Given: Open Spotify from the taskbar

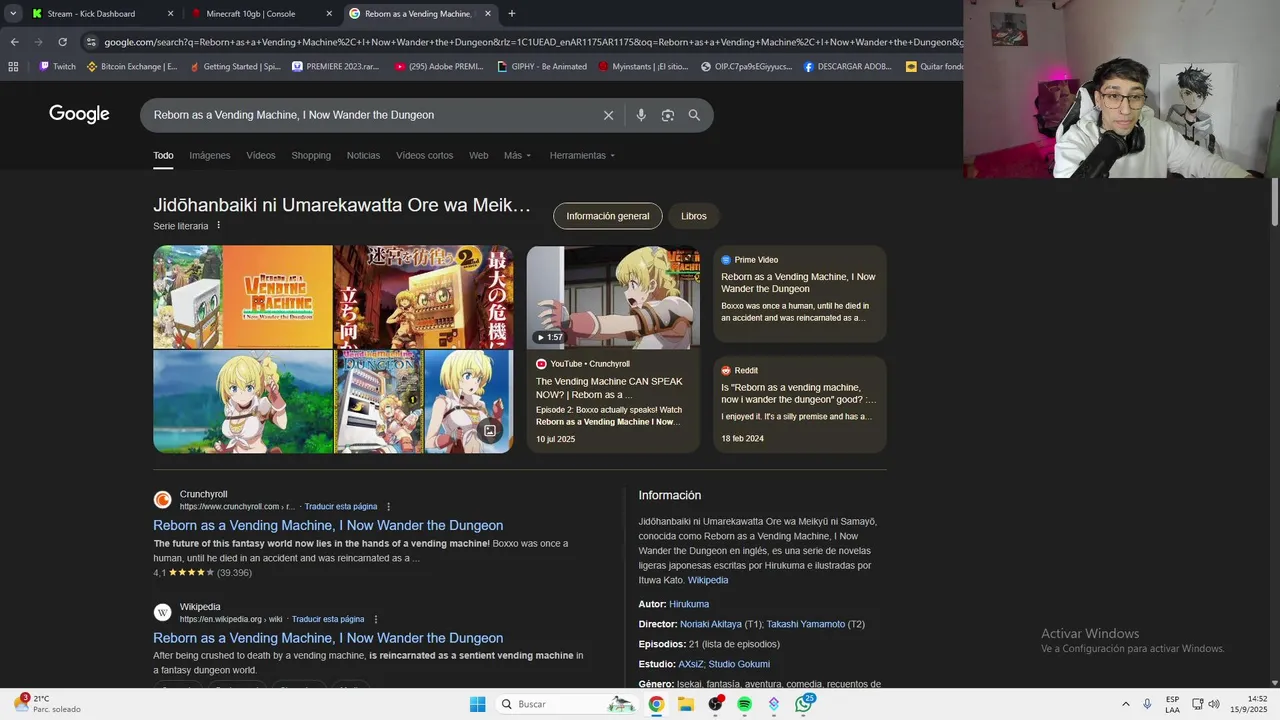Looking at the screenshot, I should [744, 704].
